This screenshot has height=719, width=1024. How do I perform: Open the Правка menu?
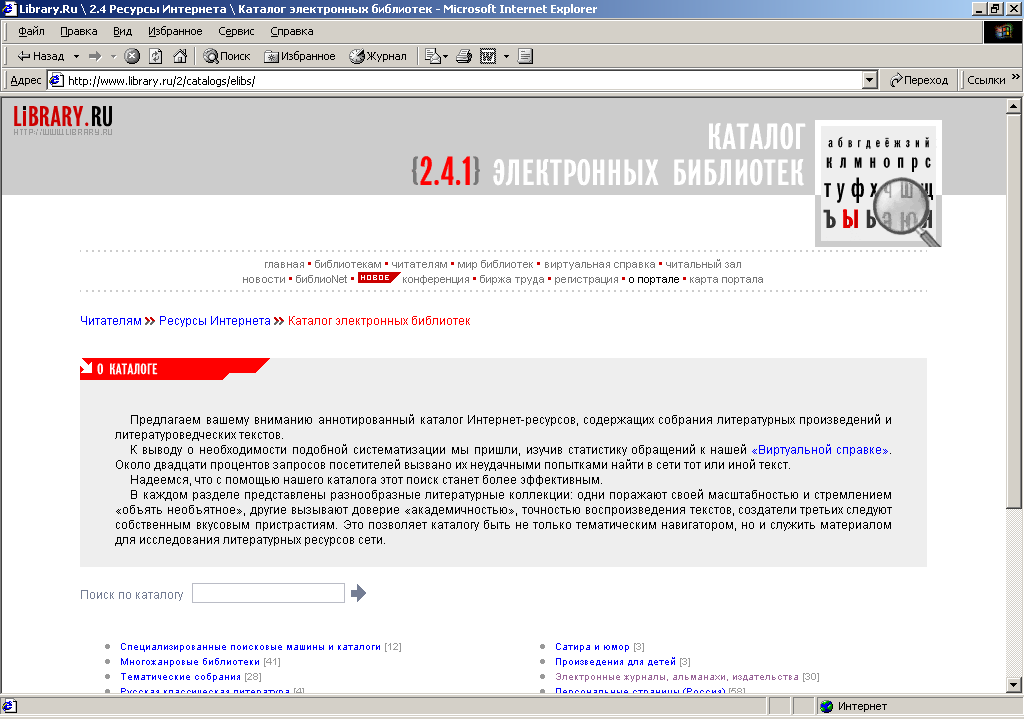[79, 31]
